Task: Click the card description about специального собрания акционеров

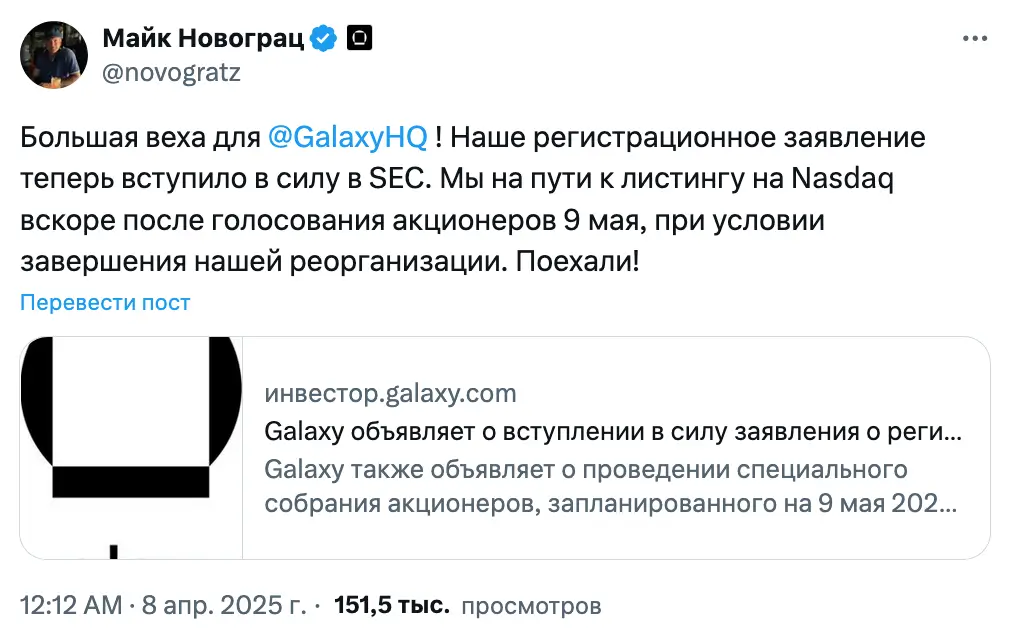Action: (x=610, y=486)
